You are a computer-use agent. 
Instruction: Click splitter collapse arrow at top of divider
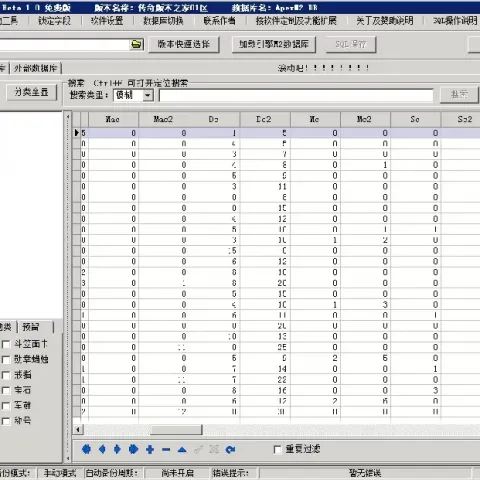point(68,117)
